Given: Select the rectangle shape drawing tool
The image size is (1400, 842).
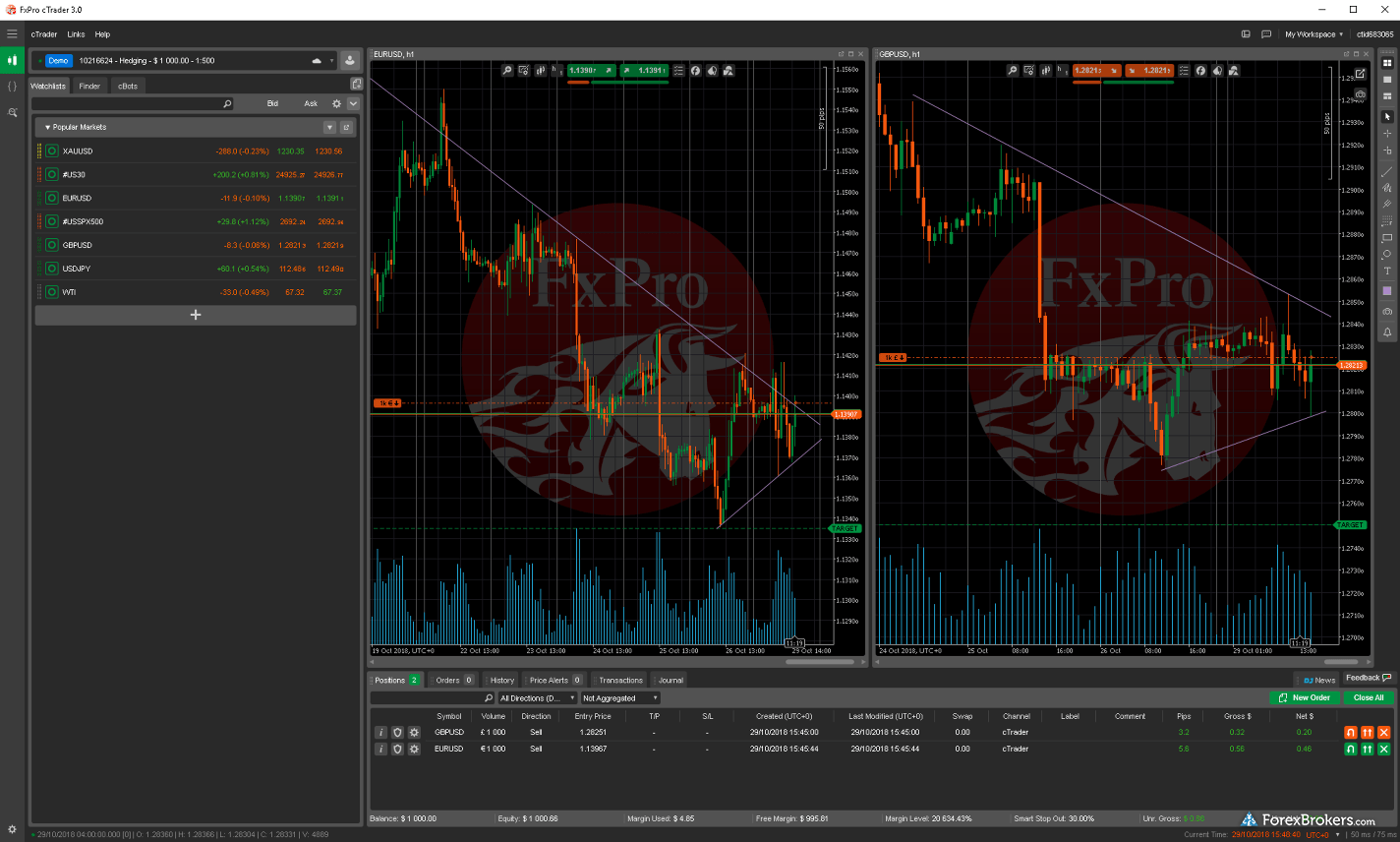Looking at the screenshot, I should [x=1387, y=237].
